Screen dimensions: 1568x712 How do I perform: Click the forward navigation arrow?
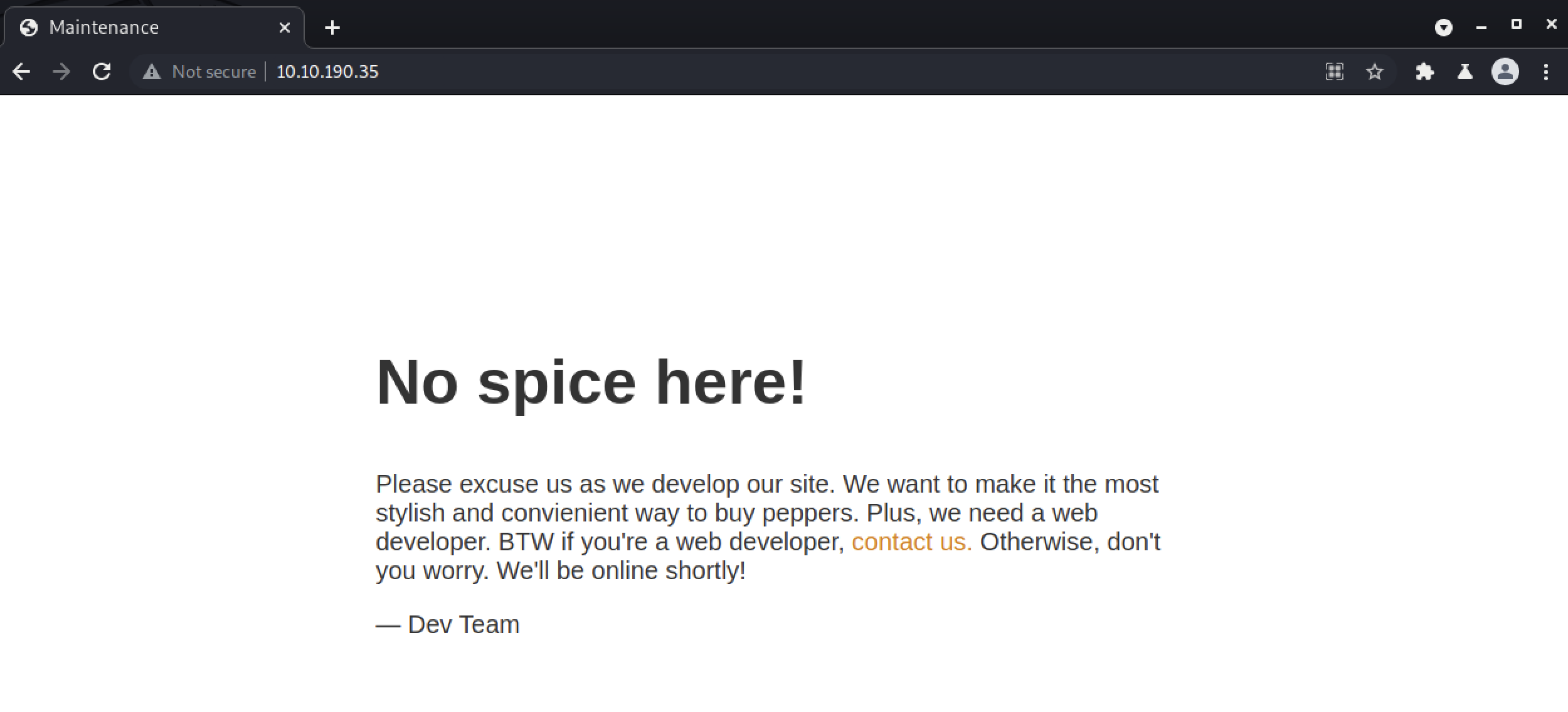point(61,71)
